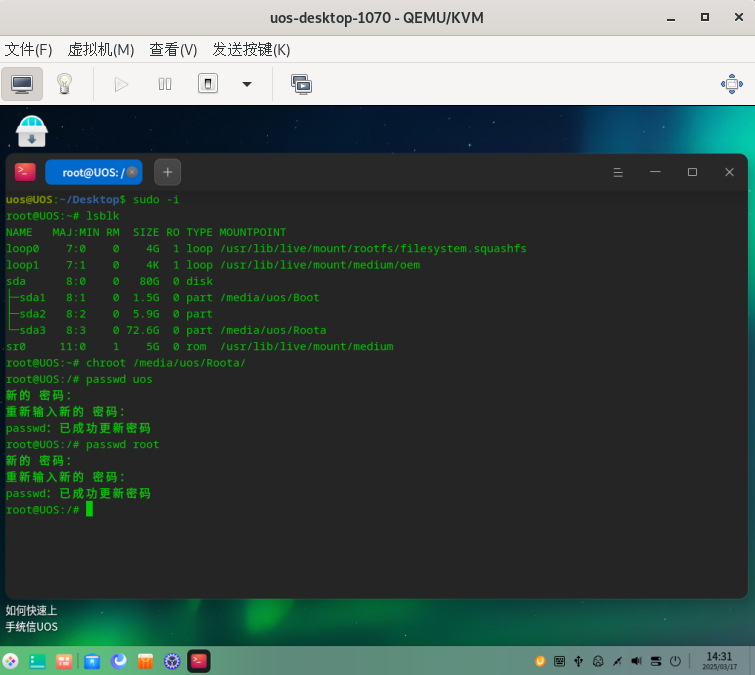Click the terminal cursor at the last prompt
This screenshot has height=675, width=755.
tap(90, 509)
